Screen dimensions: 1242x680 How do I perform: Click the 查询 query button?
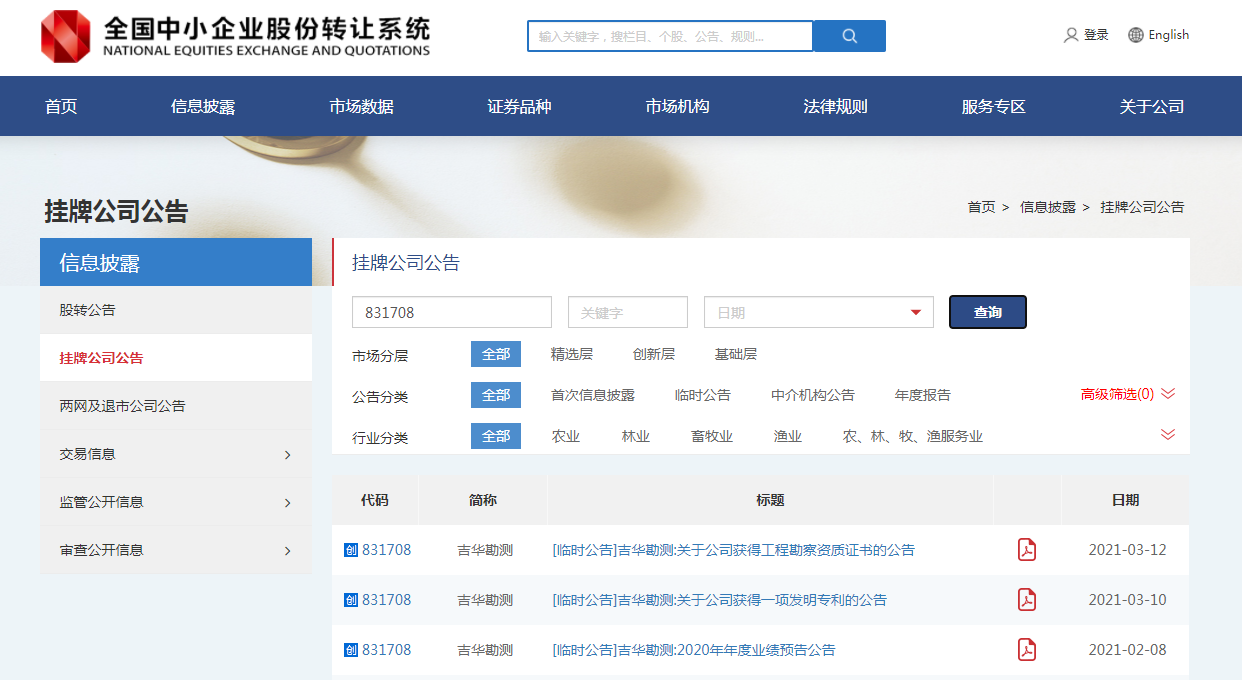(x=988, y=312)
